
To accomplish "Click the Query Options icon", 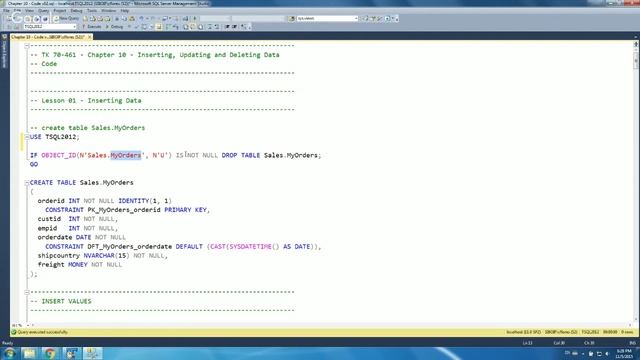I will [151, 27].
